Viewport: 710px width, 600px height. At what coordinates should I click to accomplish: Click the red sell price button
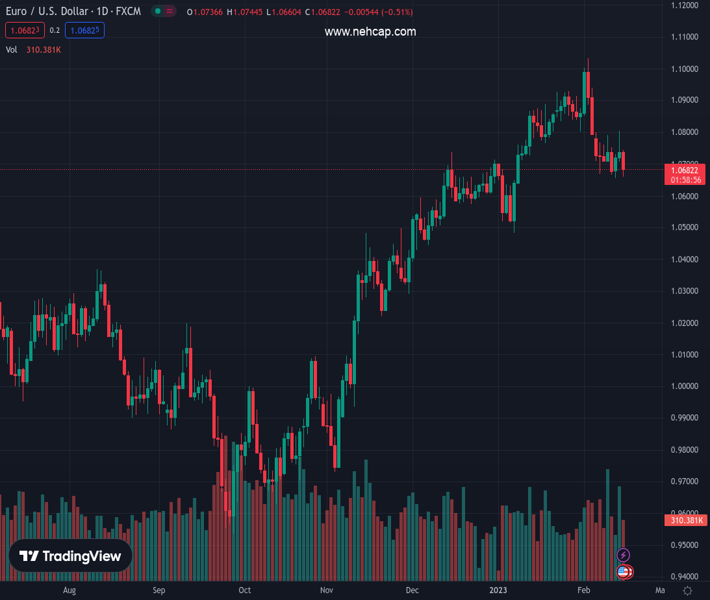click(x=24, y=30)
